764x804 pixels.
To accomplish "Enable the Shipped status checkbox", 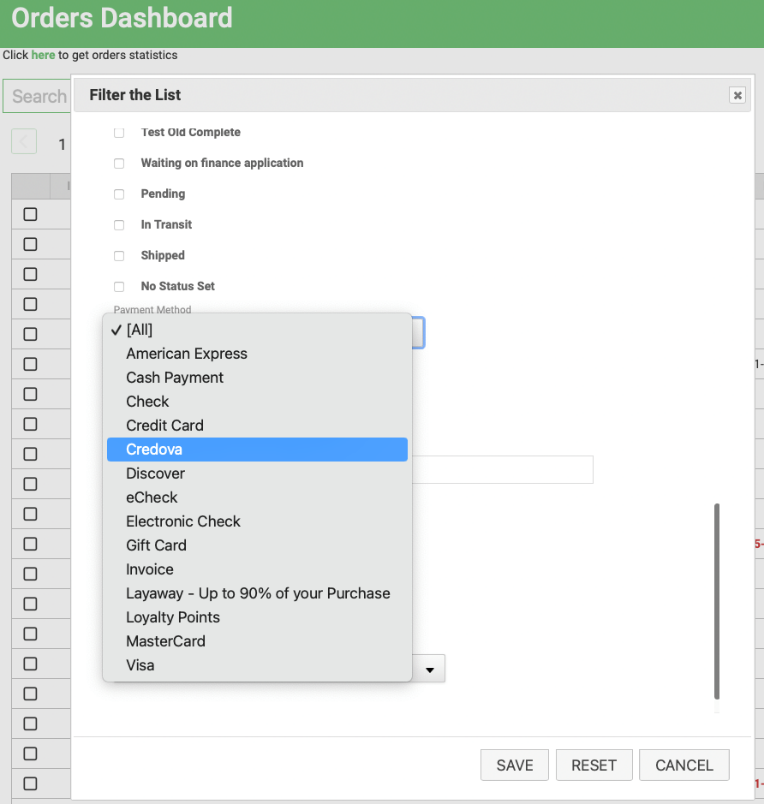I will pos(119,256).
